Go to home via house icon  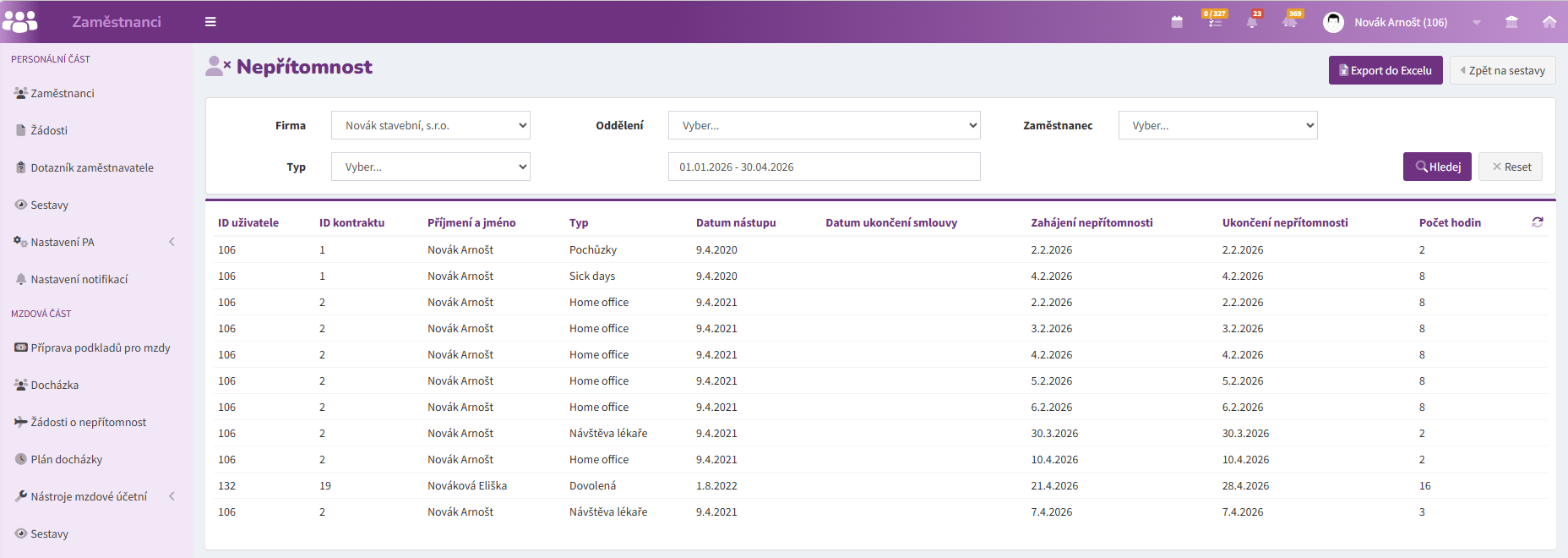[1549, 22]
